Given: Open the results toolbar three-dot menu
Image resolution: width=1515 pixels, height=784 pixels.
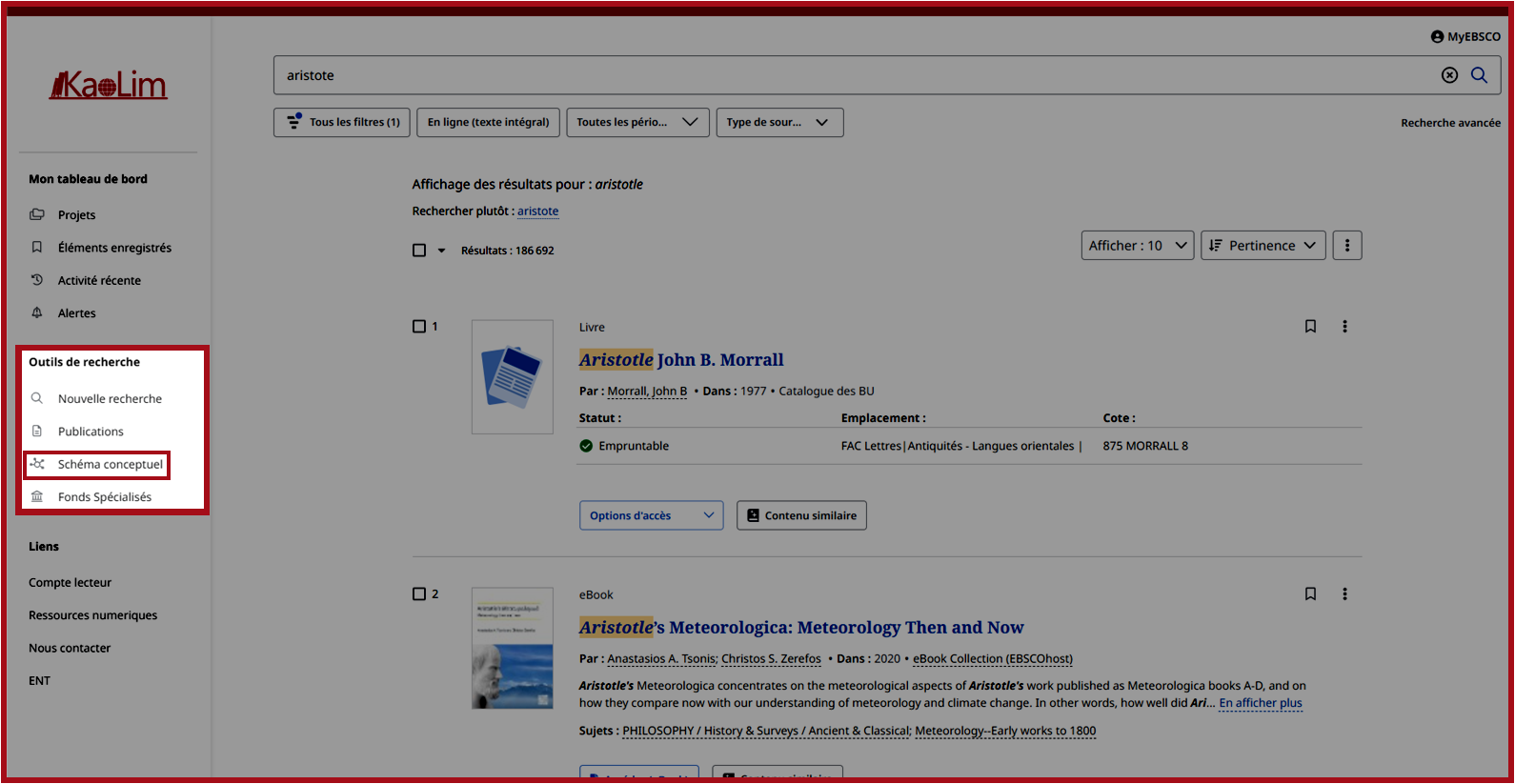Looking at the screenshot, I should (1346, 246).
